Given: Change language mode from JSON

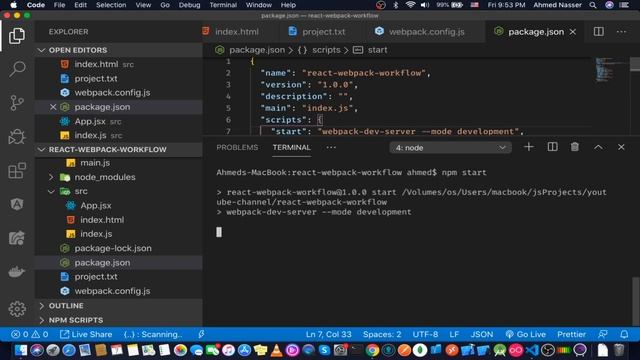Looking at the screenshot, I should pos(482,334).
